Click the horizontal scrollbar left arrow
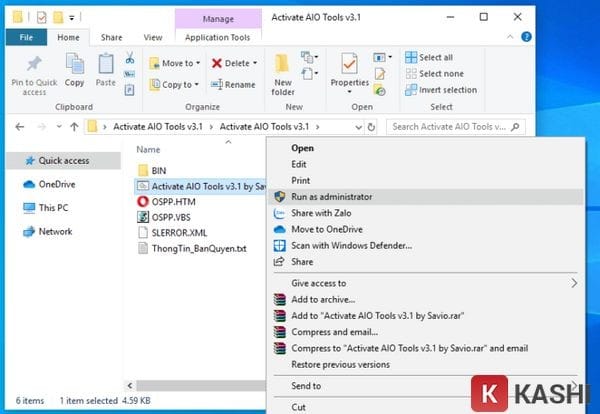 (x=130, y=386)
